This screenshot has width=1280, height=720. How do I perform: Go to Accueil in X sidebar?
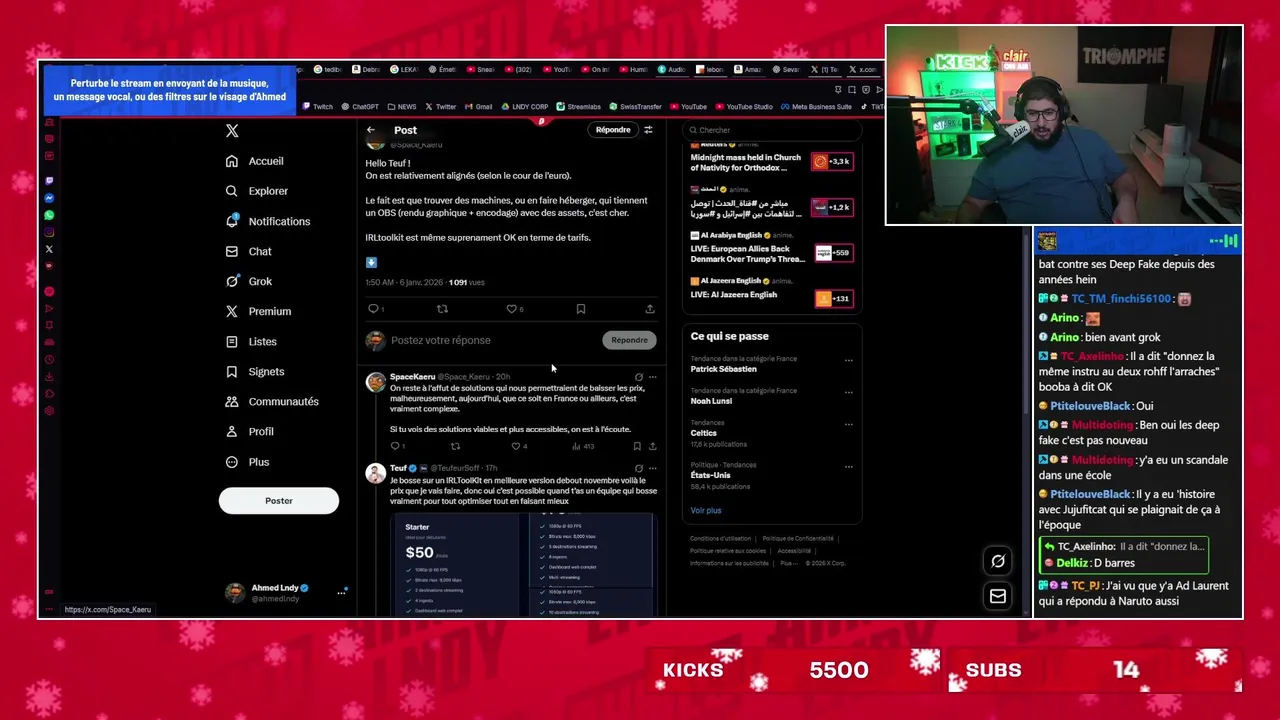click(254, 161)
